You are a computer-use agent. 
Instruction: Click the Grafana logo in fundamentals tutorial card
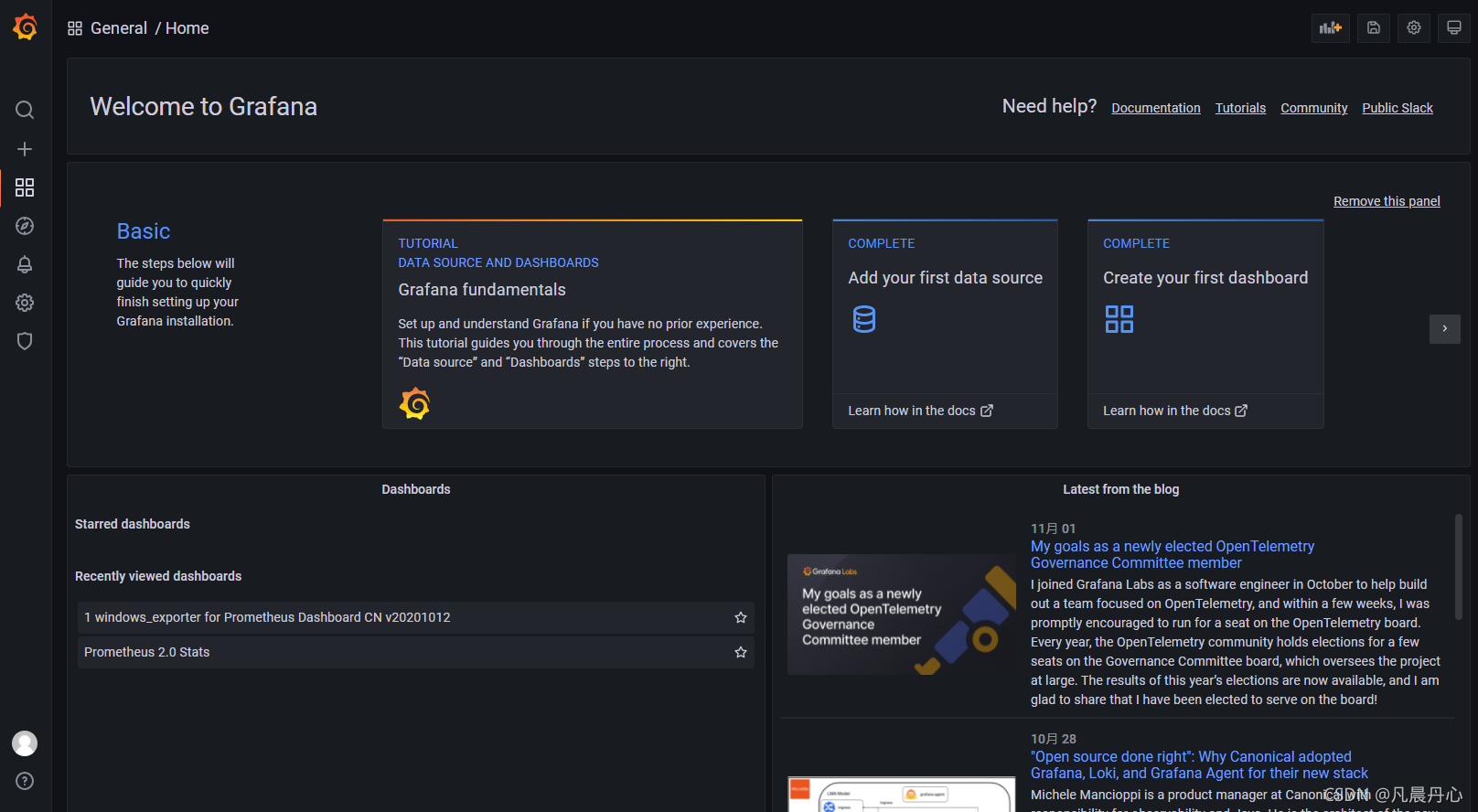pyautogui.click(x=414, y=403)
